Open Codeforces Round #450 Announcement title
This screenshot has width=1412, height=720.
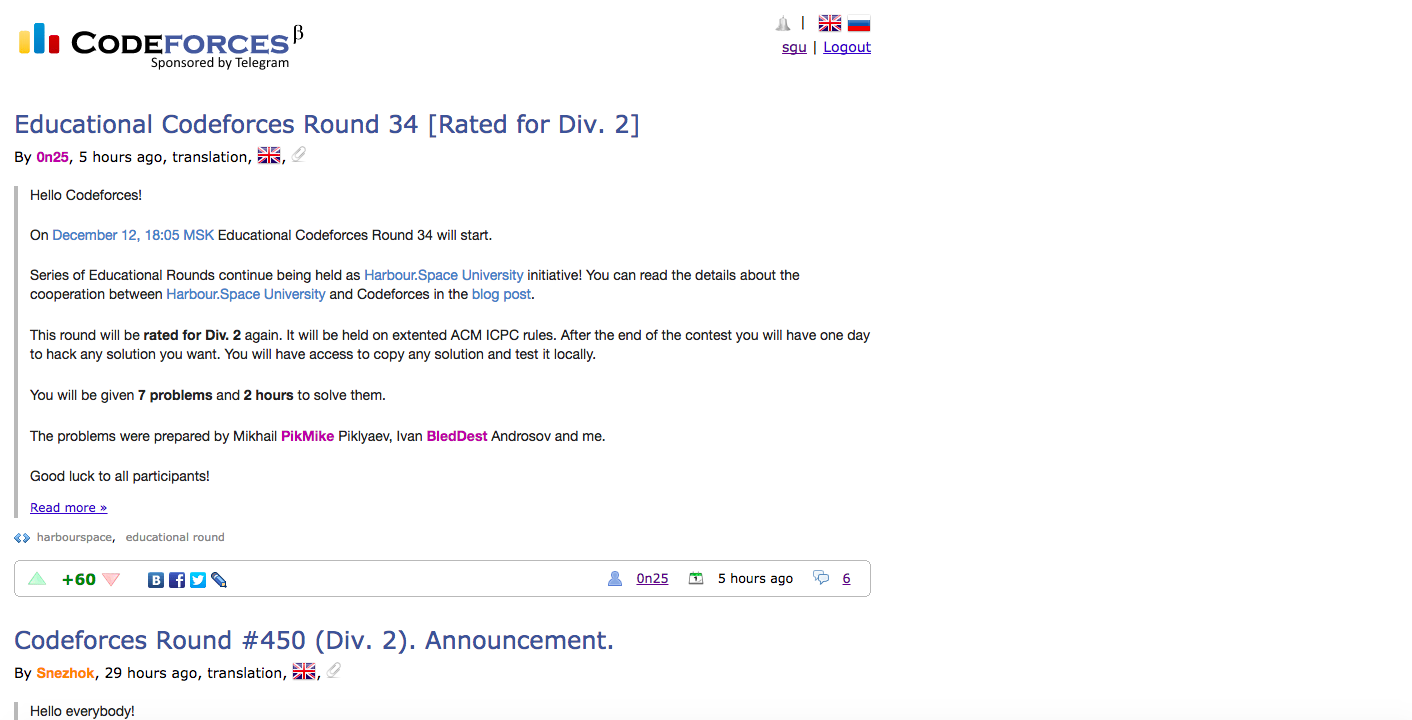[x=314, y=640]
